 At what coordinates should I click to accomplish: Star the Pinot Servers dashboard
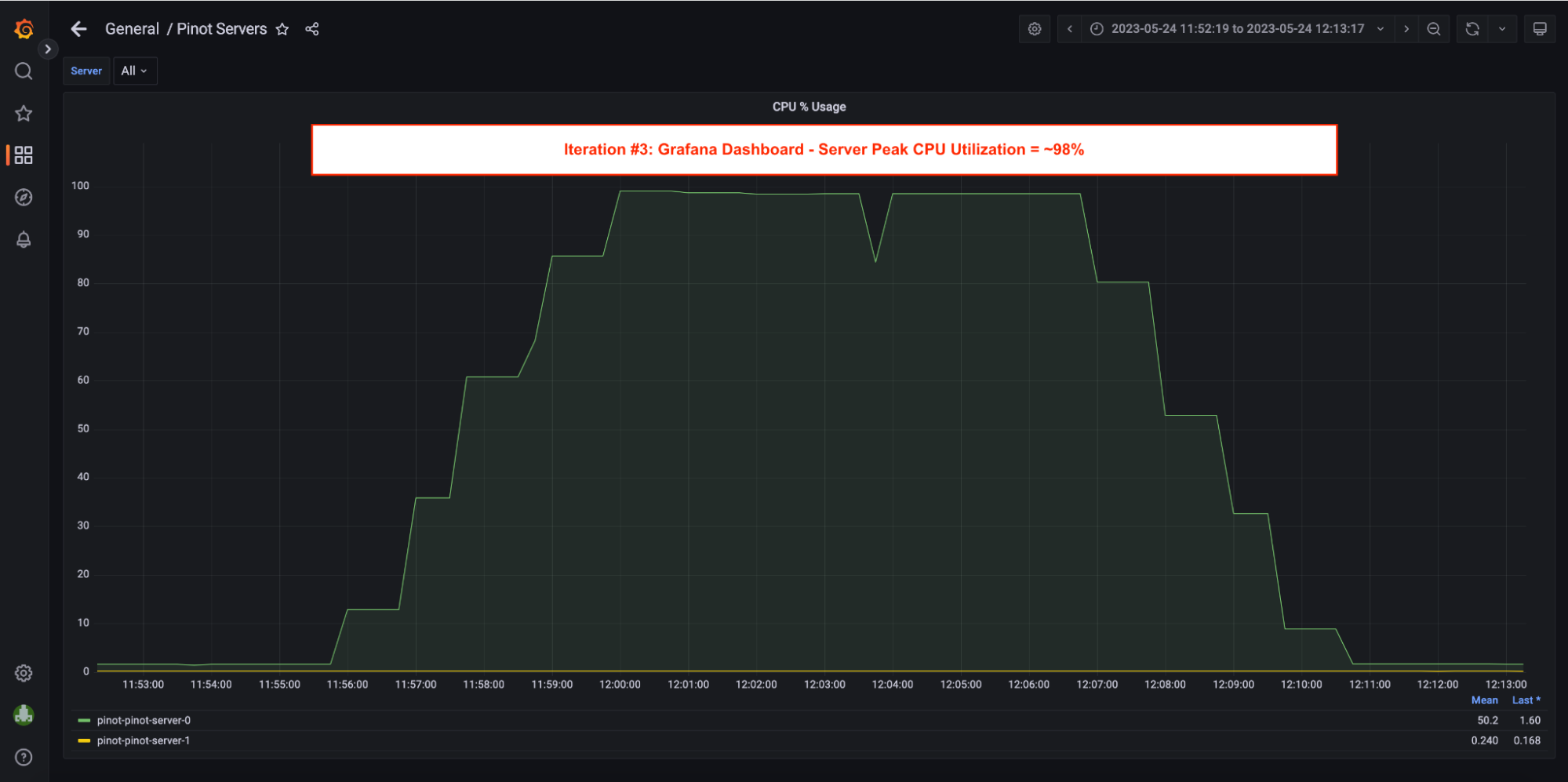[282, 28]
